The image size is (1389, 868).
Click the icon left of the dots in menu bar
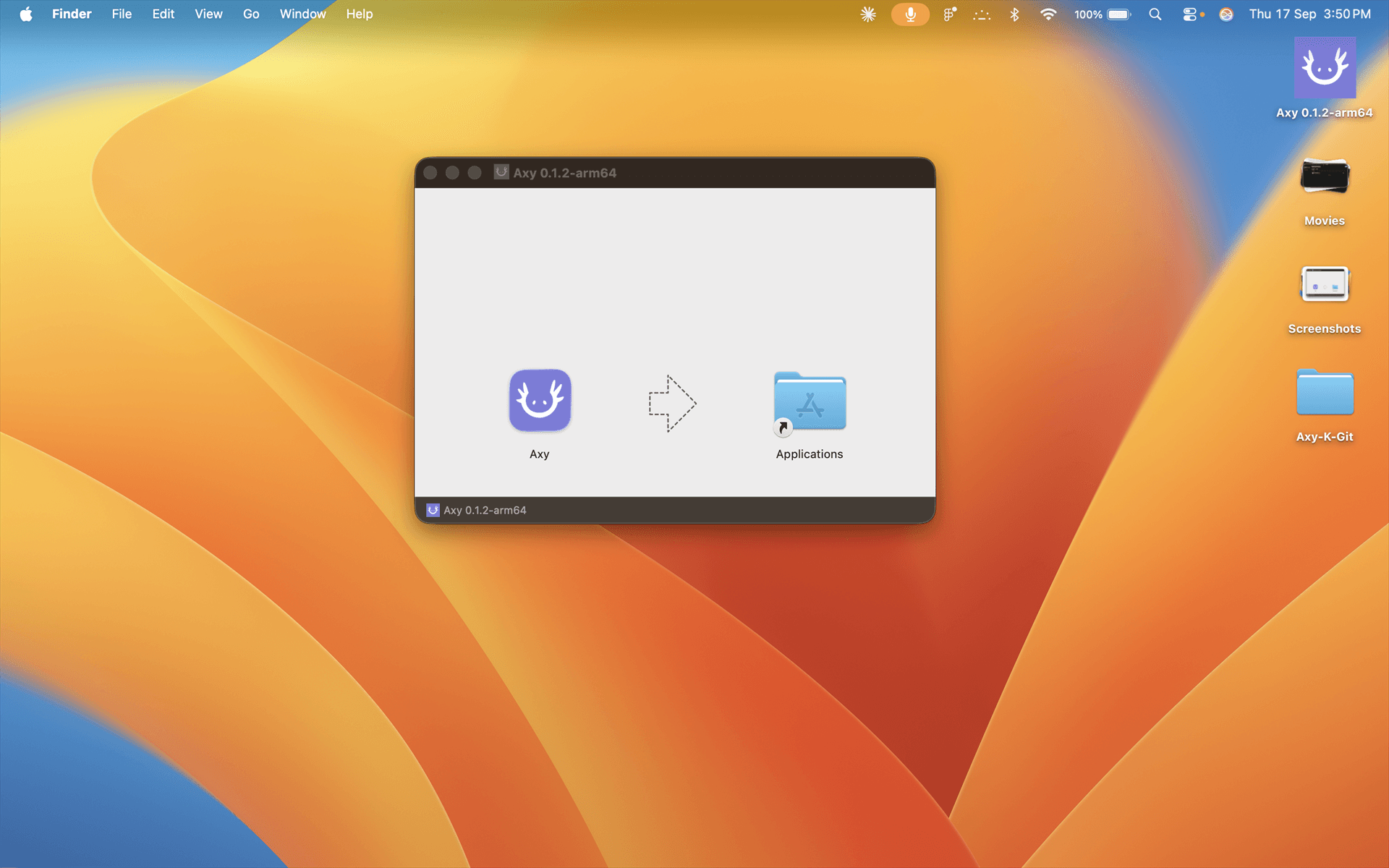click(x=950, y=14)
